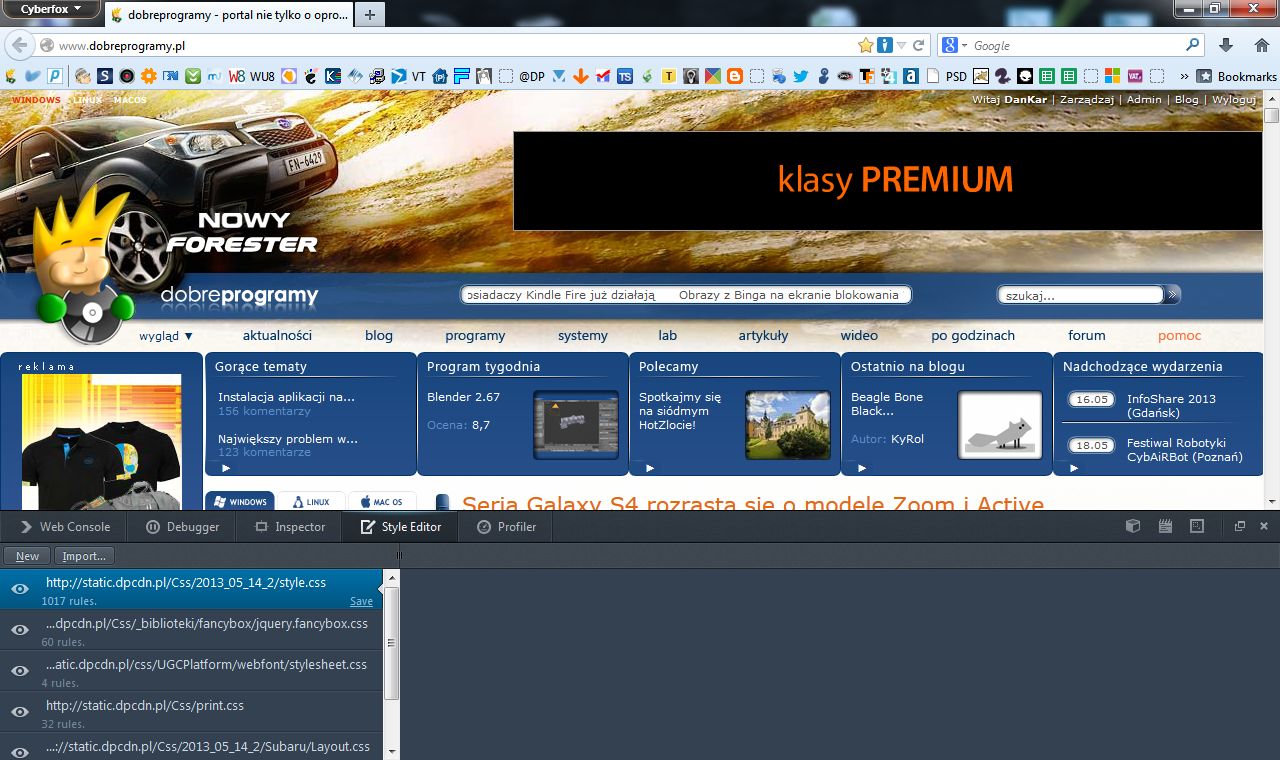
Task: Click the Zarządzaj link
Action: tap(1087, 99)
